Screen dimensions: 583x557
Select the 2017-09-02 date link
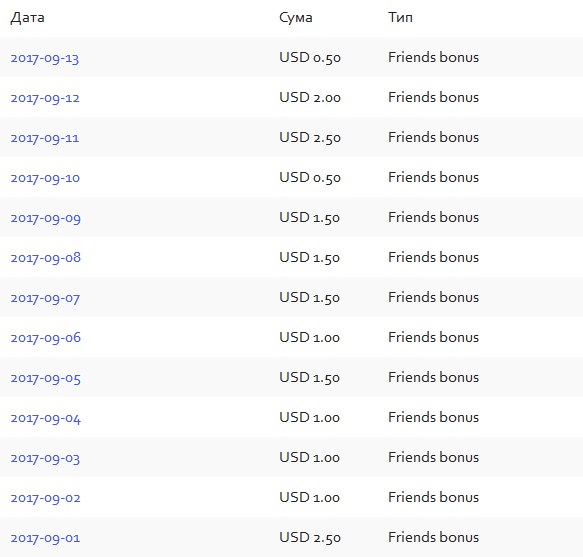click(x=45, y=498)
